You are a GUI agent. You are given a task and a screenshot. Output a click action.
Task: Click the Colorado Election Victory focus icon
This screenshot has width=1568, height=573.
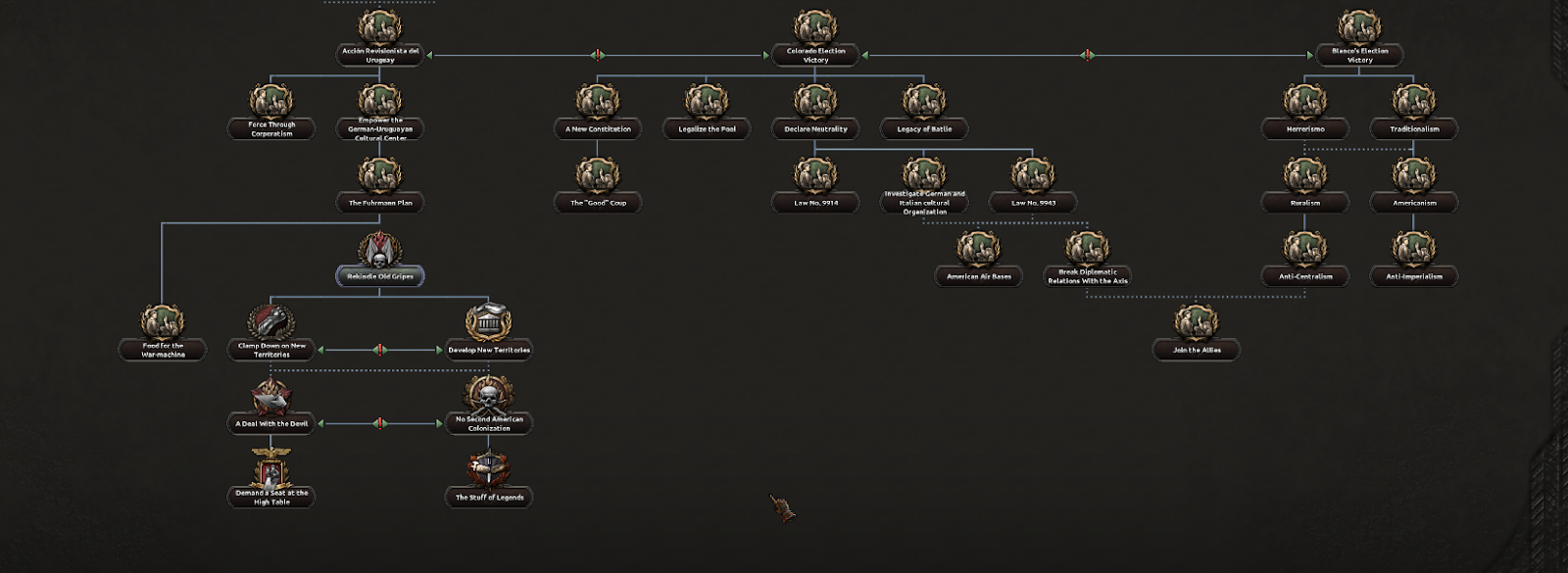tap(815, 27)
